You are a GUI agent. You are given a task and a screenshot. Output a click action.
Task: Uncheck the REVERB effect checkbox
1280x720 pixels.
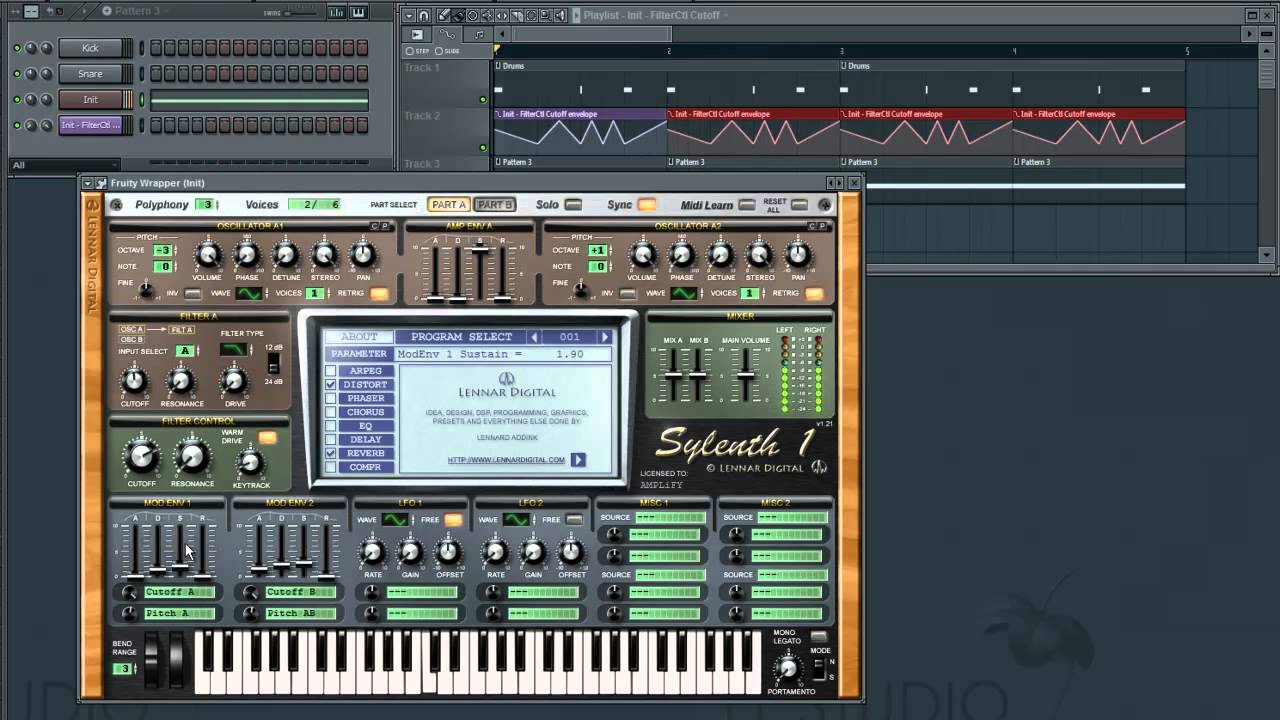tap(330, 454)
